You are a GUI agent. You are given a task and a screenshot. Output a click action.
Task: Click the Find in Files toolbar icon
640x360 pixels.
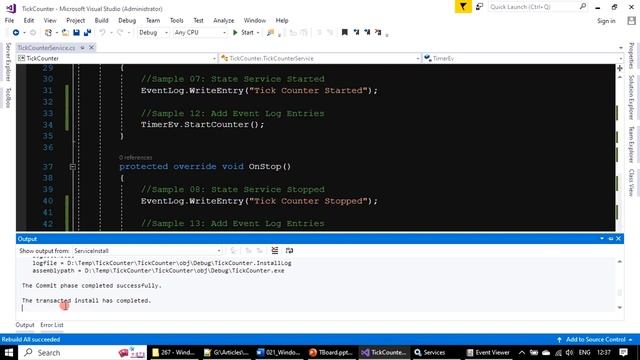click(270, 32)
